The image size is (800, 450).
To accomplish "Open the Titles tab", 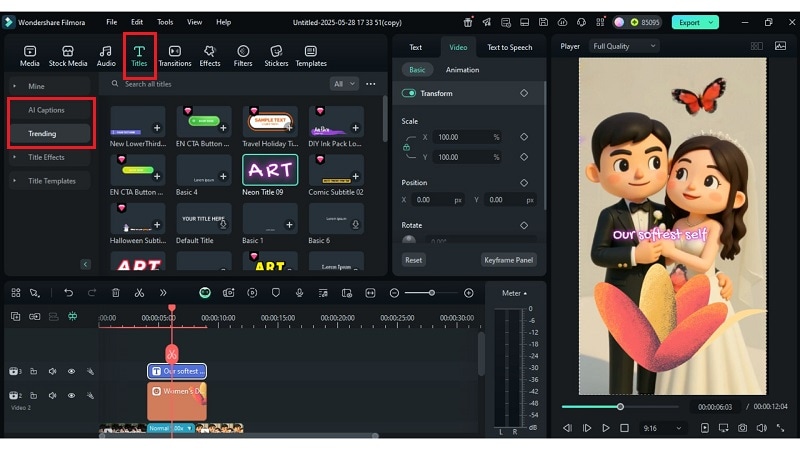I will [139, 56].
